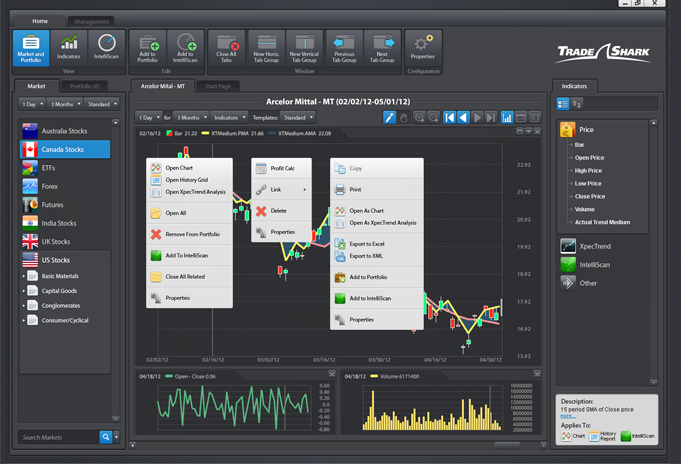Viewport: 681px width, 464px height.
Task: Open the Link submenu
Action: [x=281, y=189]
